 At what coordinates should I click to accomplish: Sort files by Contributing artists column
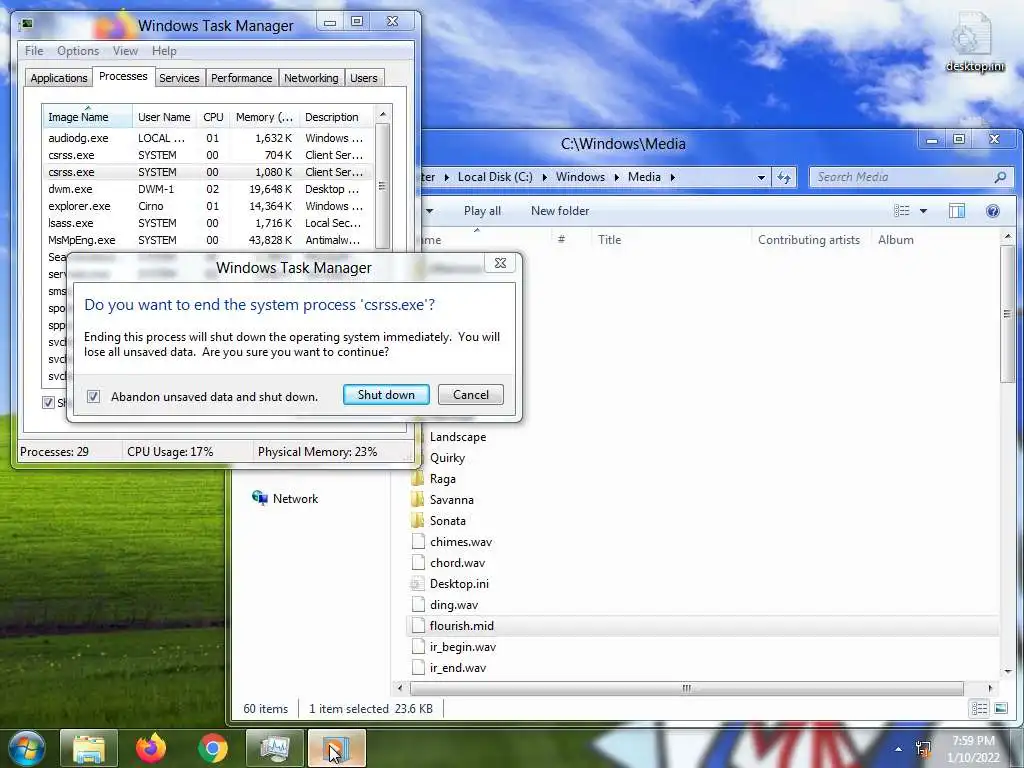[810, 240]
